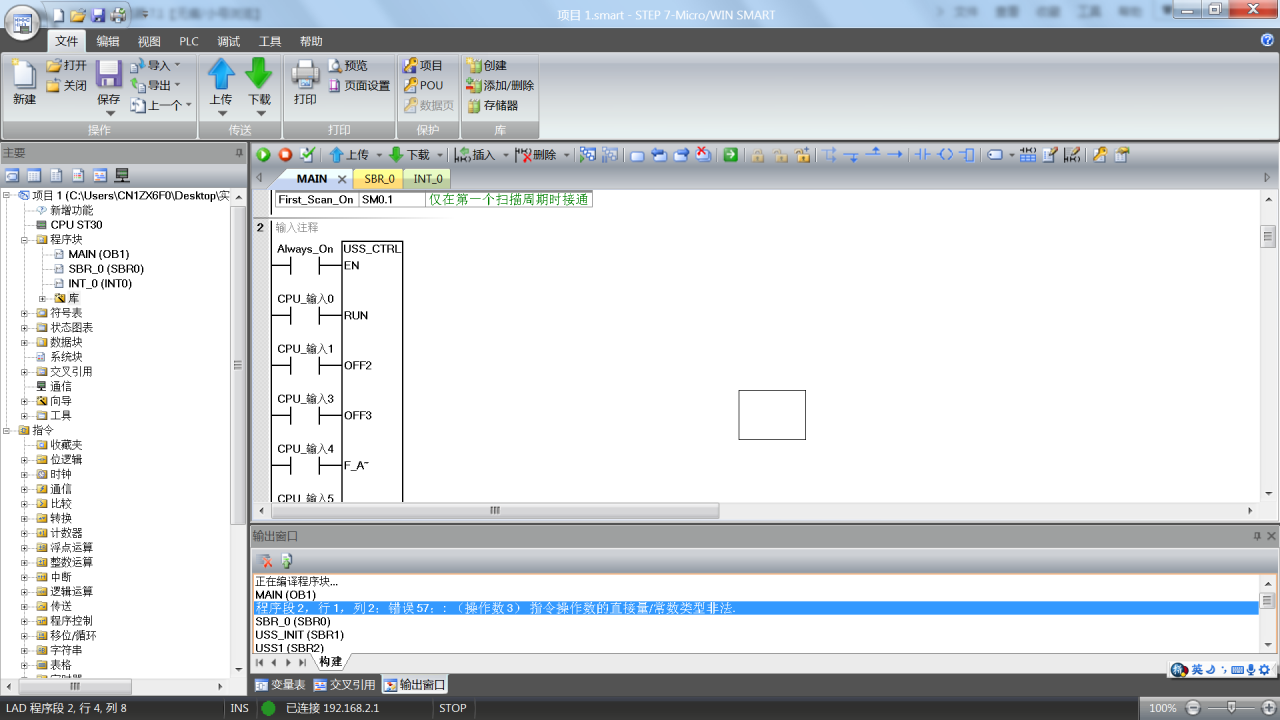Click the Compile checkmark toolbar icon
The image size is (1280, 720).
(307, 155)
